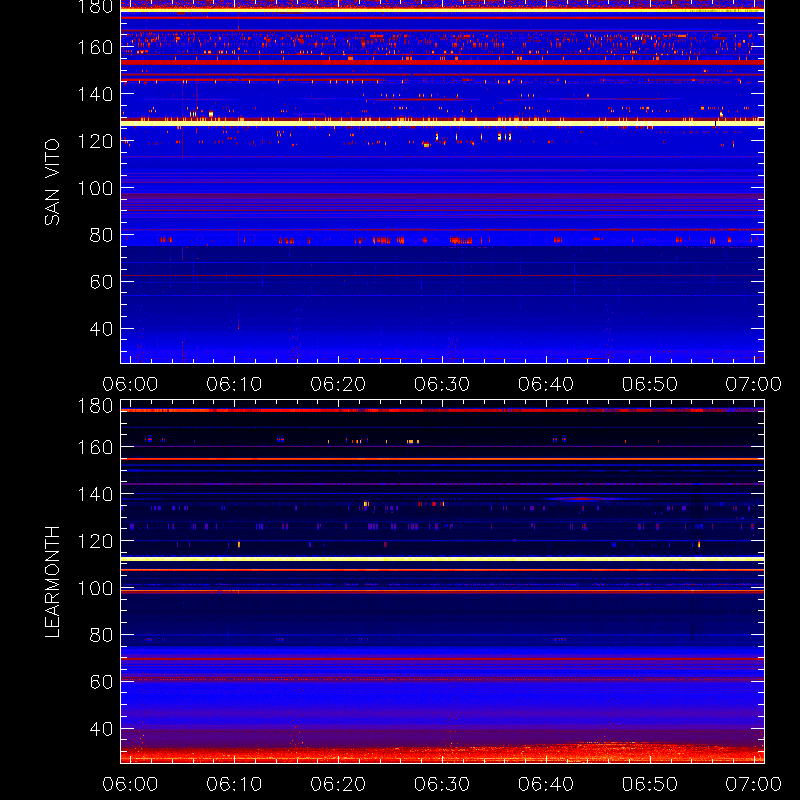Click 06:20 time label under San Vito plot

point(338,384)
